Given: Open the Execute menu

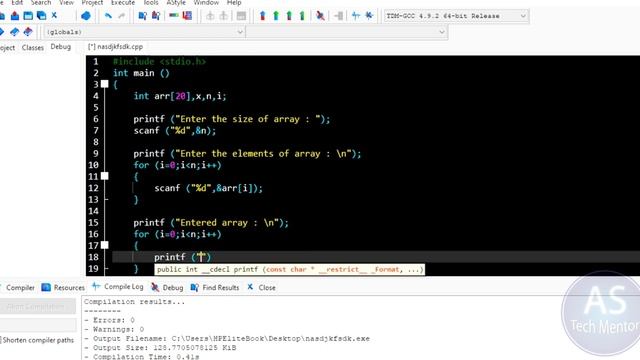Looking at the screenshot, I should coord(123,3).
